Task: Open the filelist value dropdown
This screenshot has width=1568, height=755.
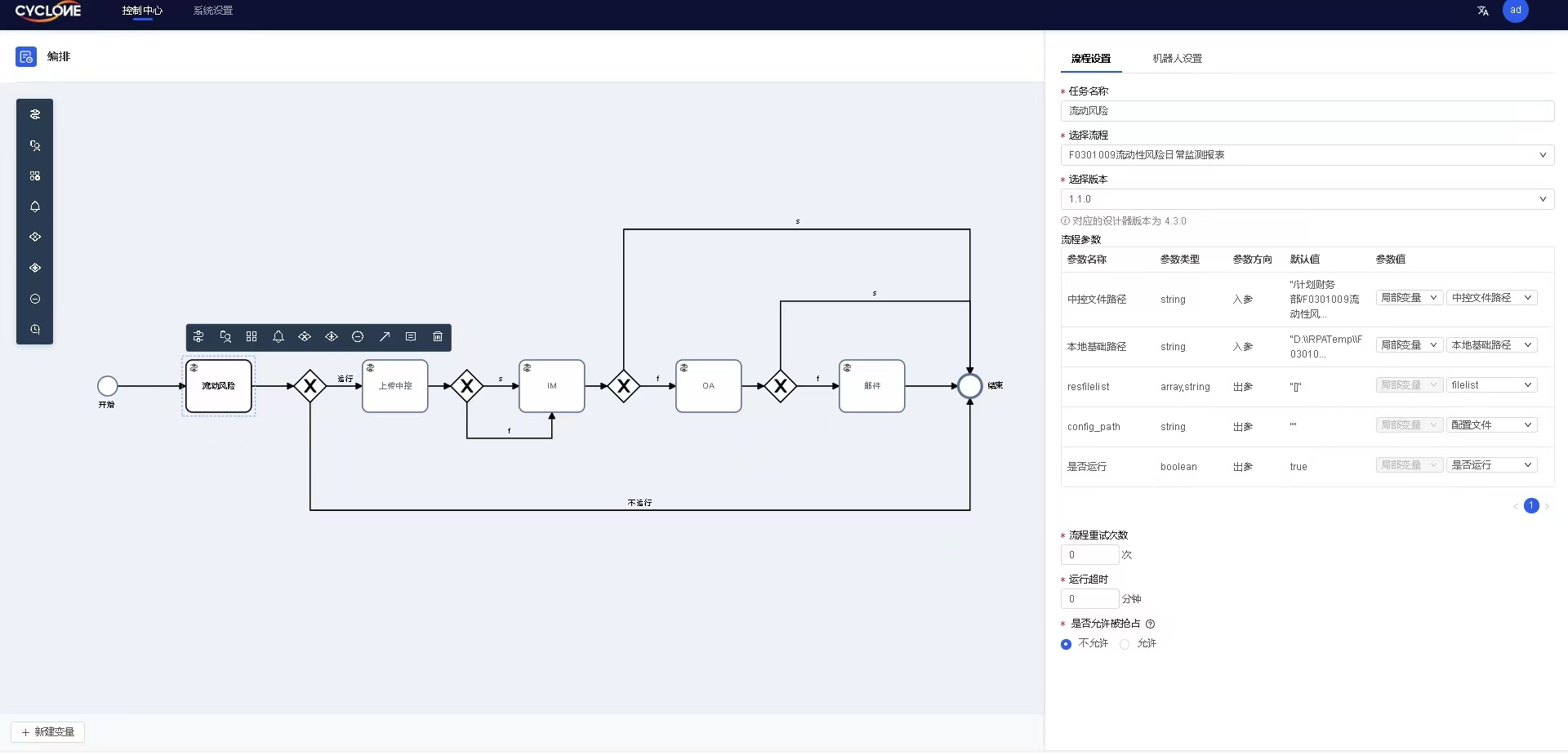Action: point(1492,385)
